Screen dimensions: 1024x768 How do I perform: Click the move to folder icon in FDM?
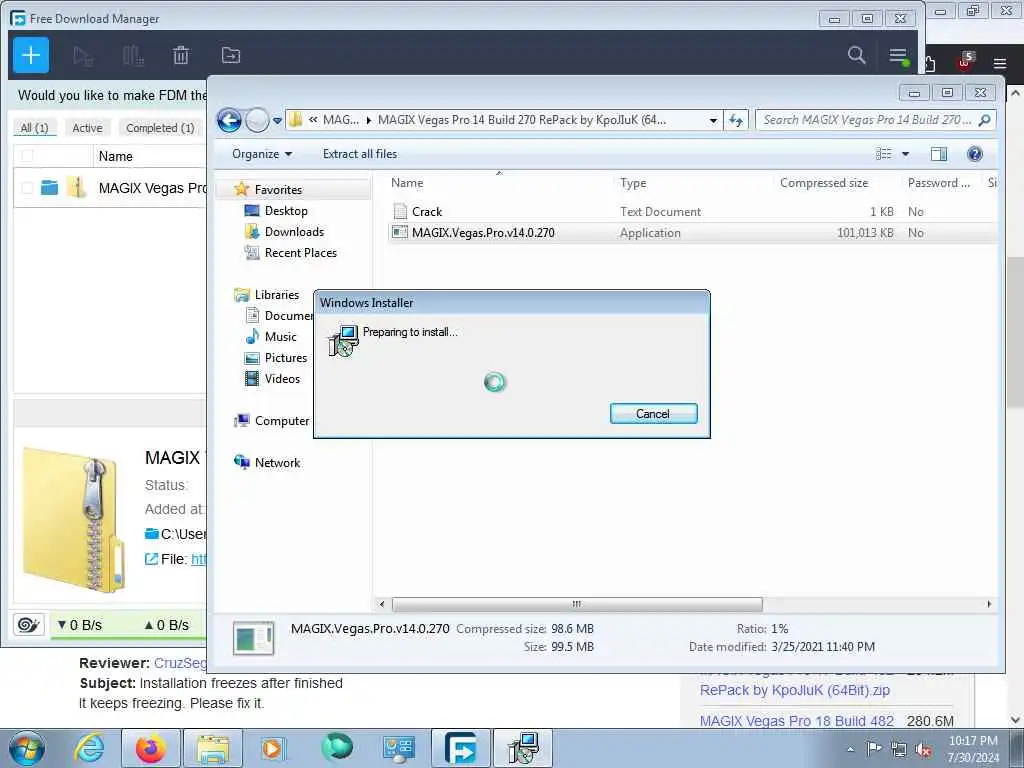[x=231, y=56]
